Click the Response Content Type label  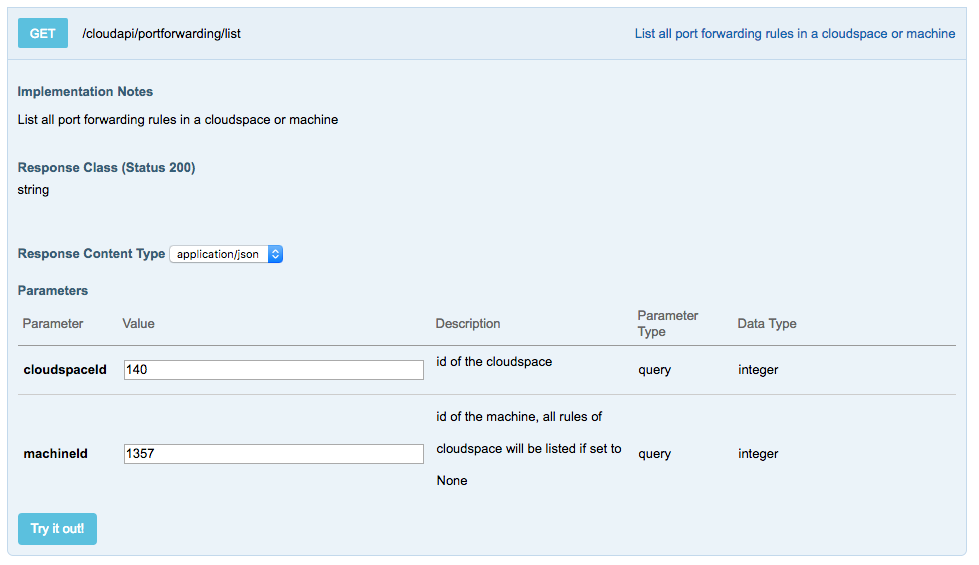tap(91, 254)
